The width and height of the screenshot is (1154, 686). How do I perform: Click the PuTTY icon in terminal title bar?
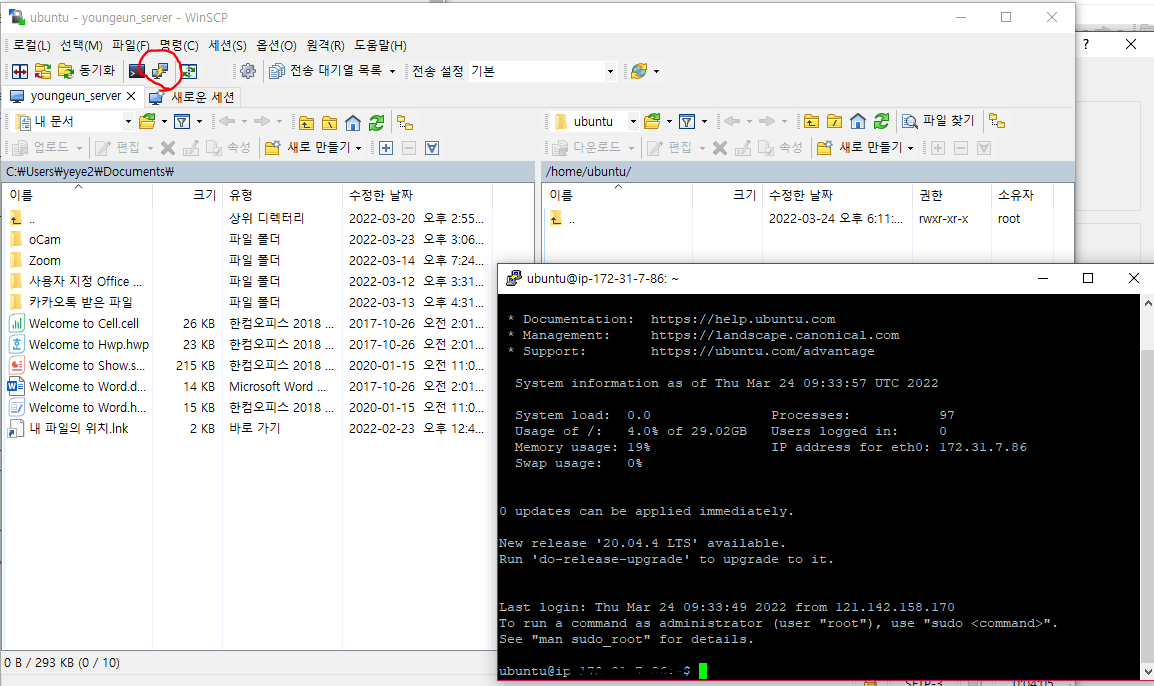[514, 278]
